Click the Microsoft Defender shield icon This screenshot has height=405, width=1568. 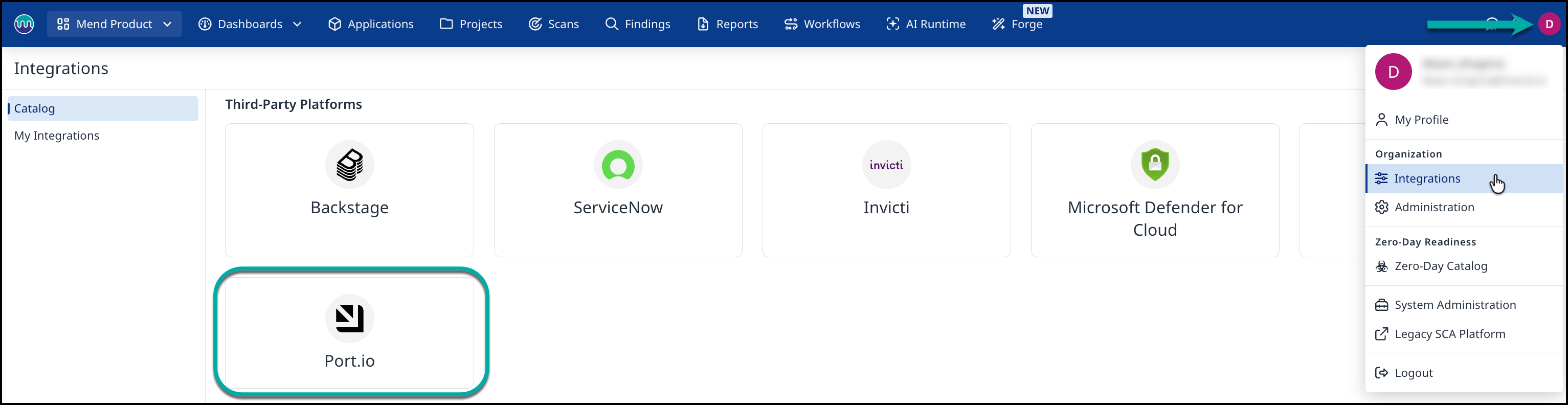[x=1155, y=165]
